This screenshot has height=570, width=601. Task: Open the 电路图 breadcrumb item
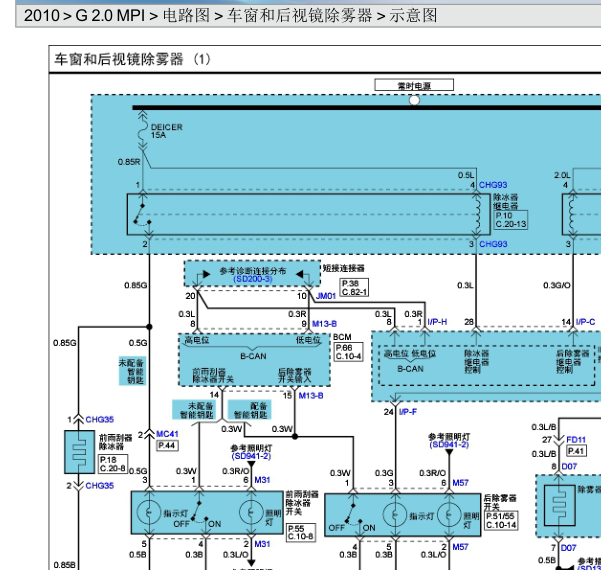pyautogui.click(x=186, y=16)
